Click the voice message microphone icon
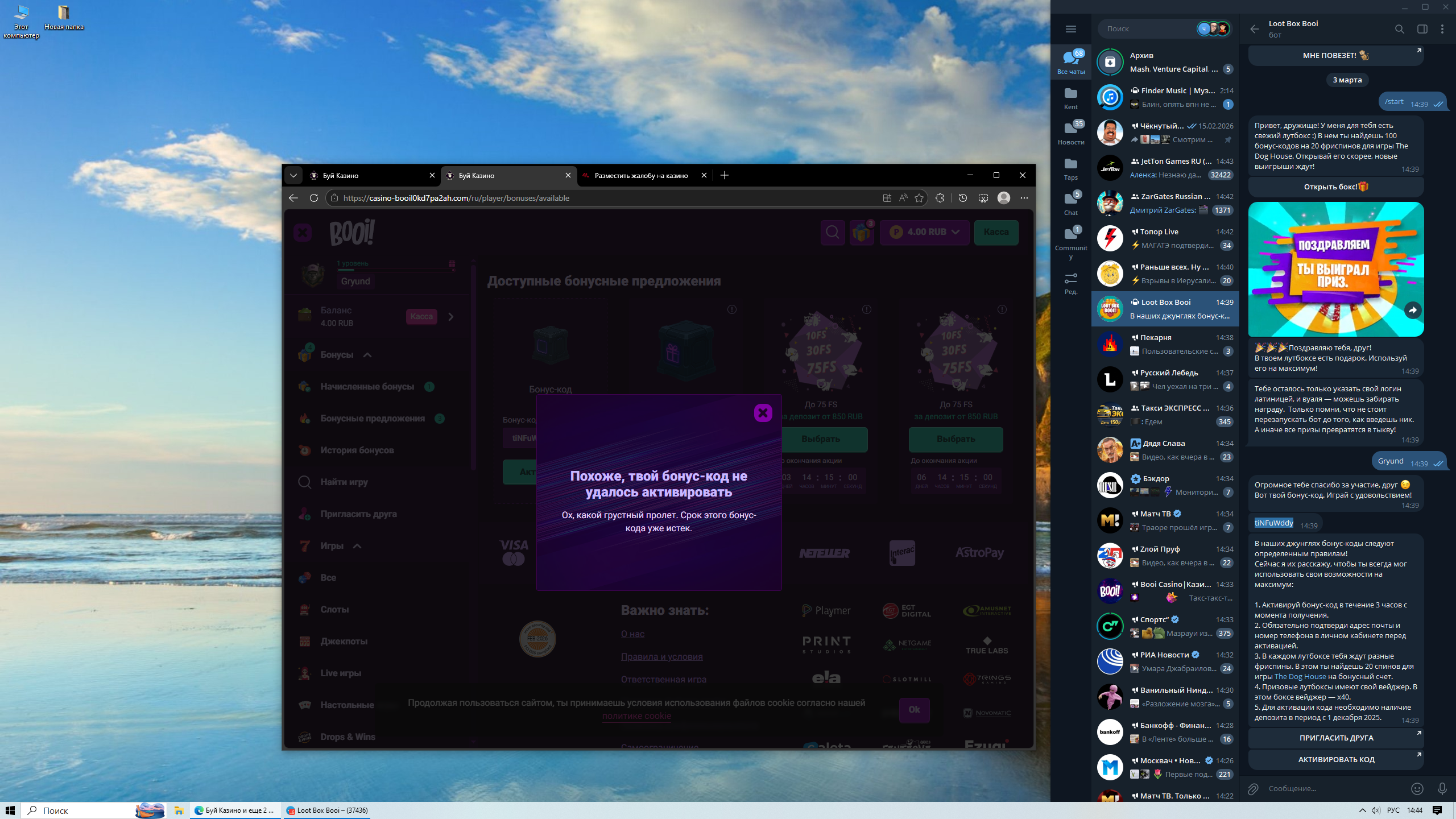The width and height of the screenshot is (1456, 819). pos(1442,788)
